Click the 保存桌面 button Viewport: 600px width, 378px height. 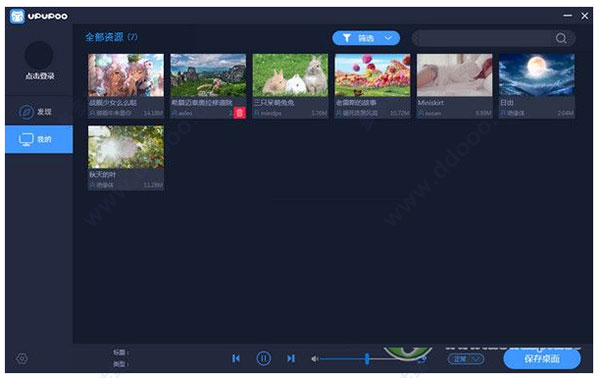[542, 359]
